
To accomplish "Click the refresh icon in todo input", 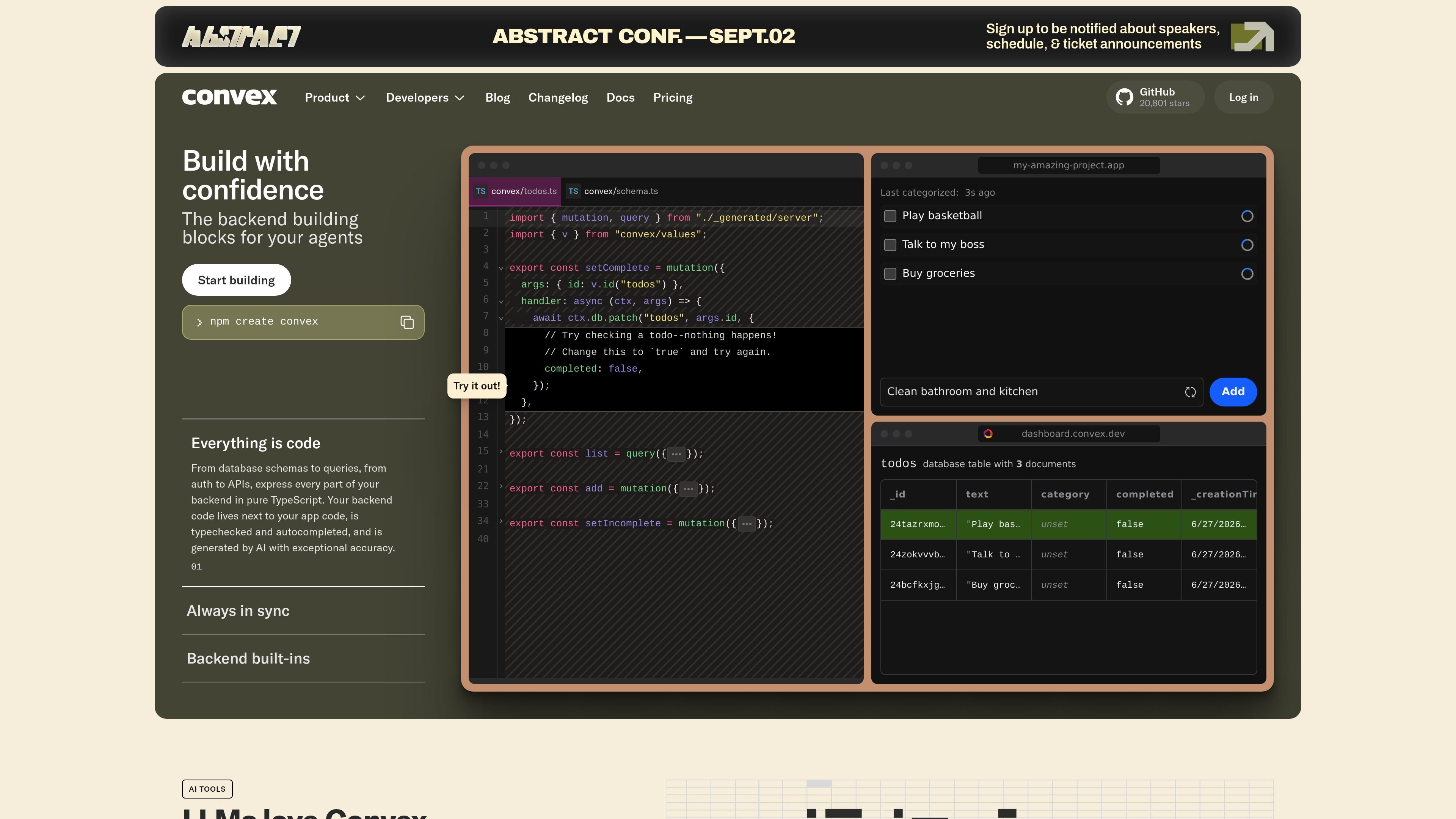I will click(x=1190, y=392).
